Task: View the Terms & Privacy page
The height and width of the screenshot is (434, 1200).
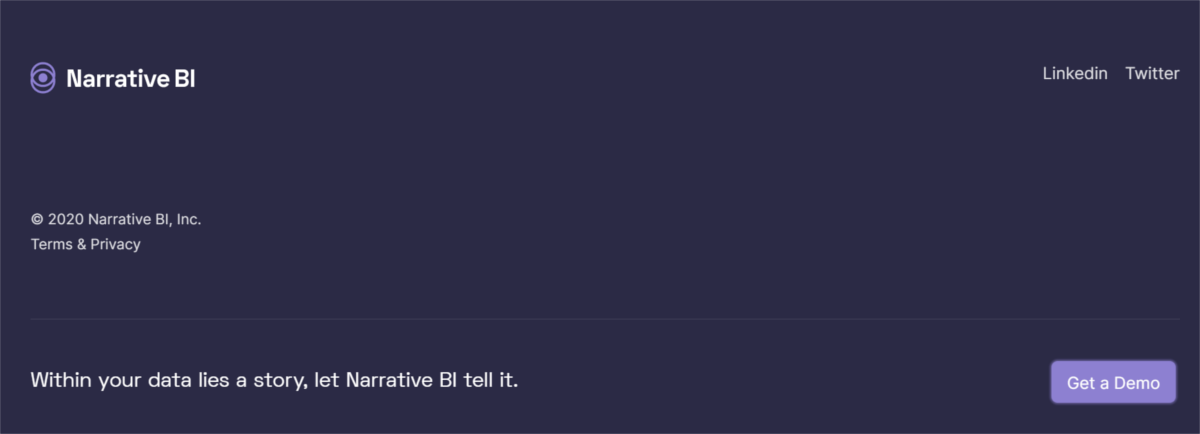Action: 86,244
